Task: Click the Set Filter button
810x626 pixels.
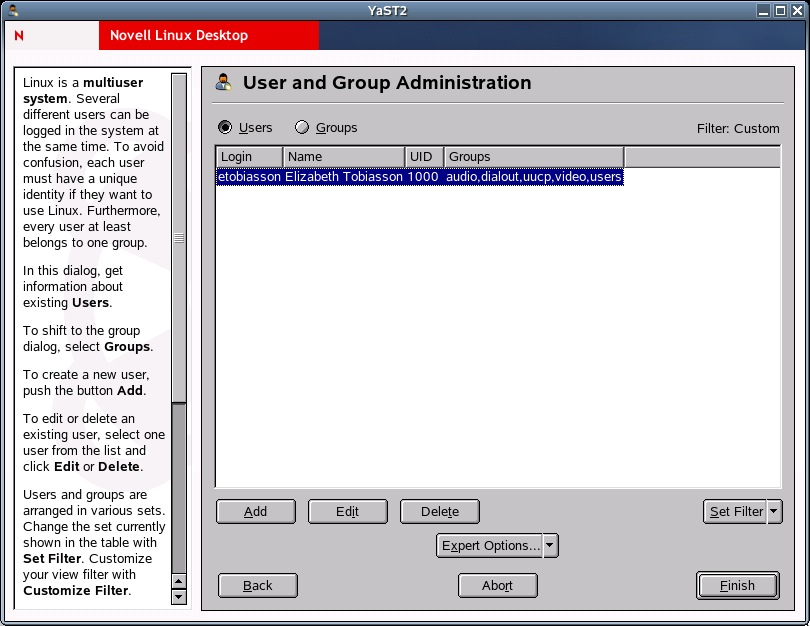Action: click(x=735, y=511)
